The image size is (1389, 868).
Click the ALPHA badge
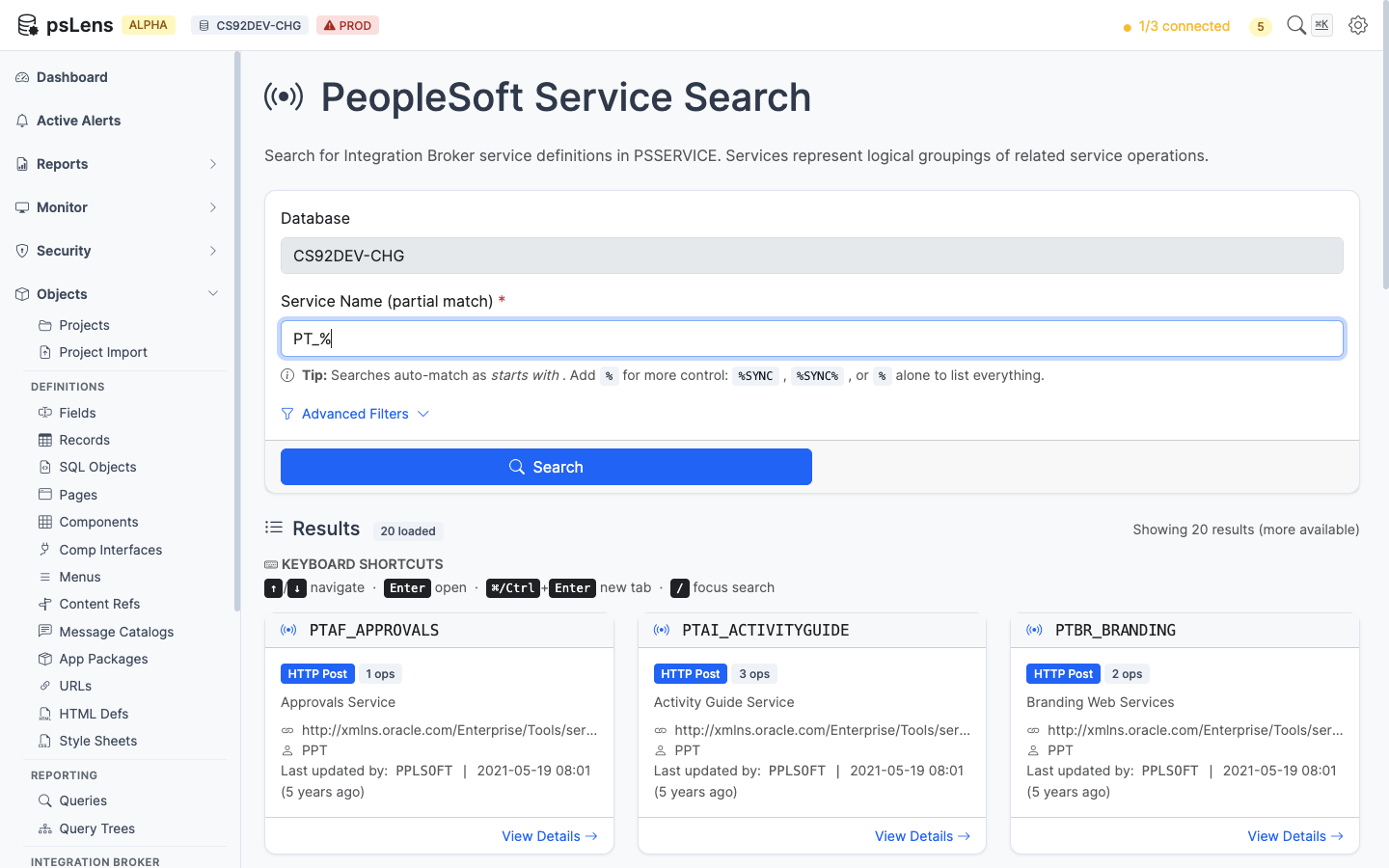click(x=149, y=25)
